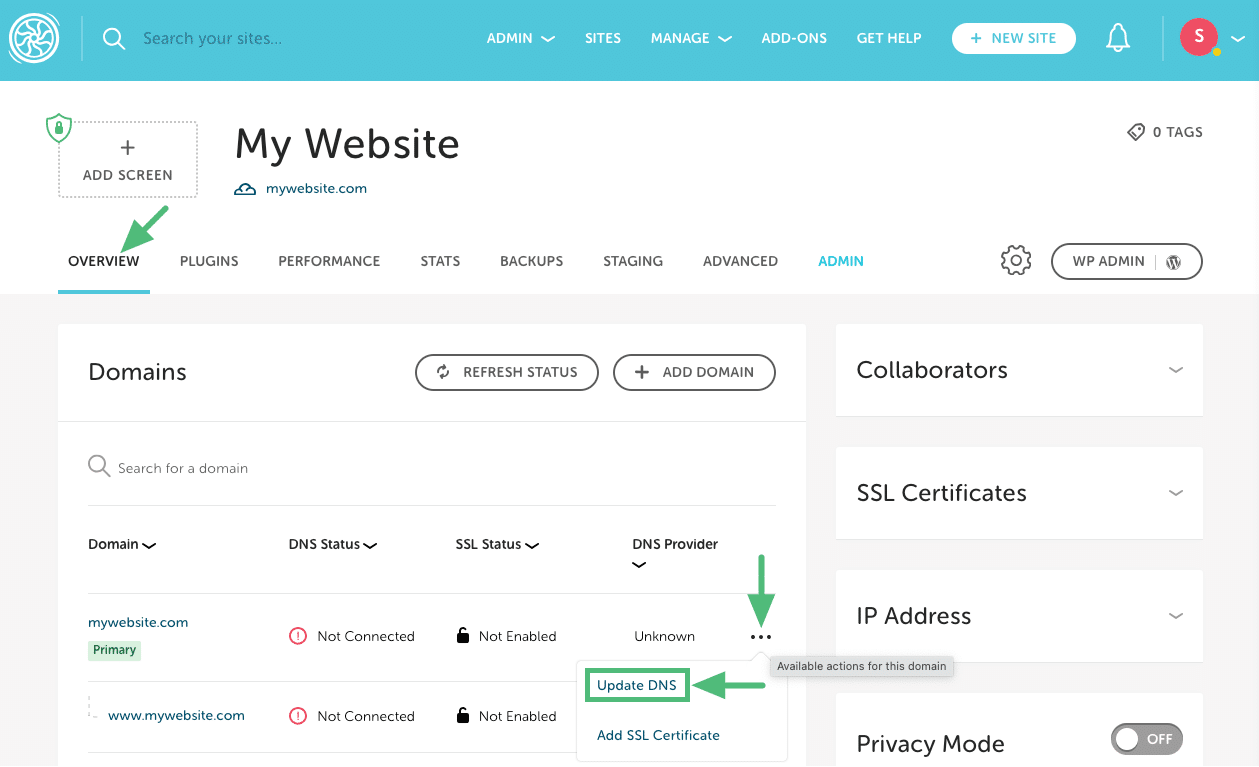Image resolution: width=1259 pixels, height=767 pixels.
Task: Select Update DNS from the actions menu
Action: (x=637, y=685)
